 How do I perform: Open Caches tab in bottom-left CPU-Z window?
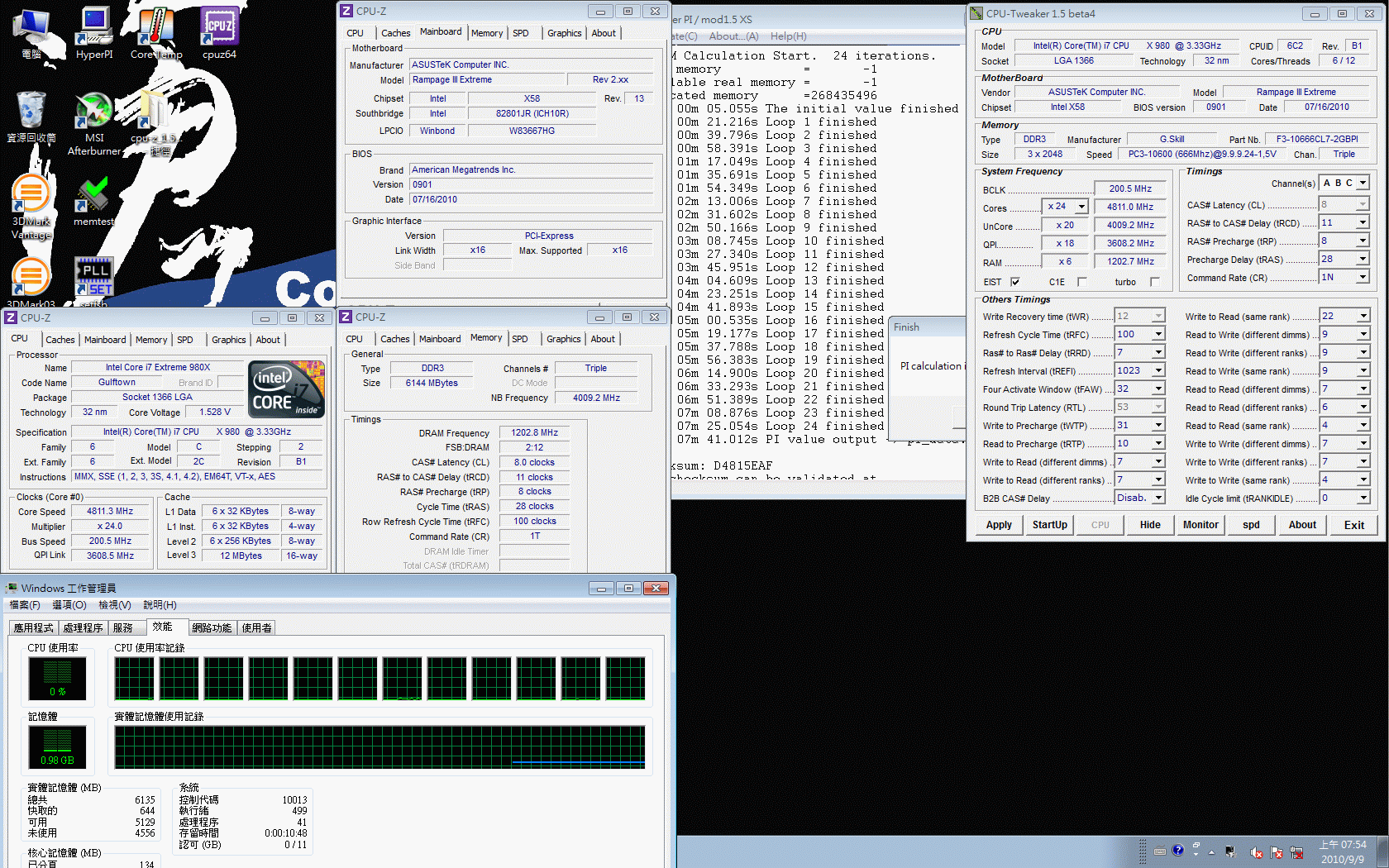pos(60,340)
